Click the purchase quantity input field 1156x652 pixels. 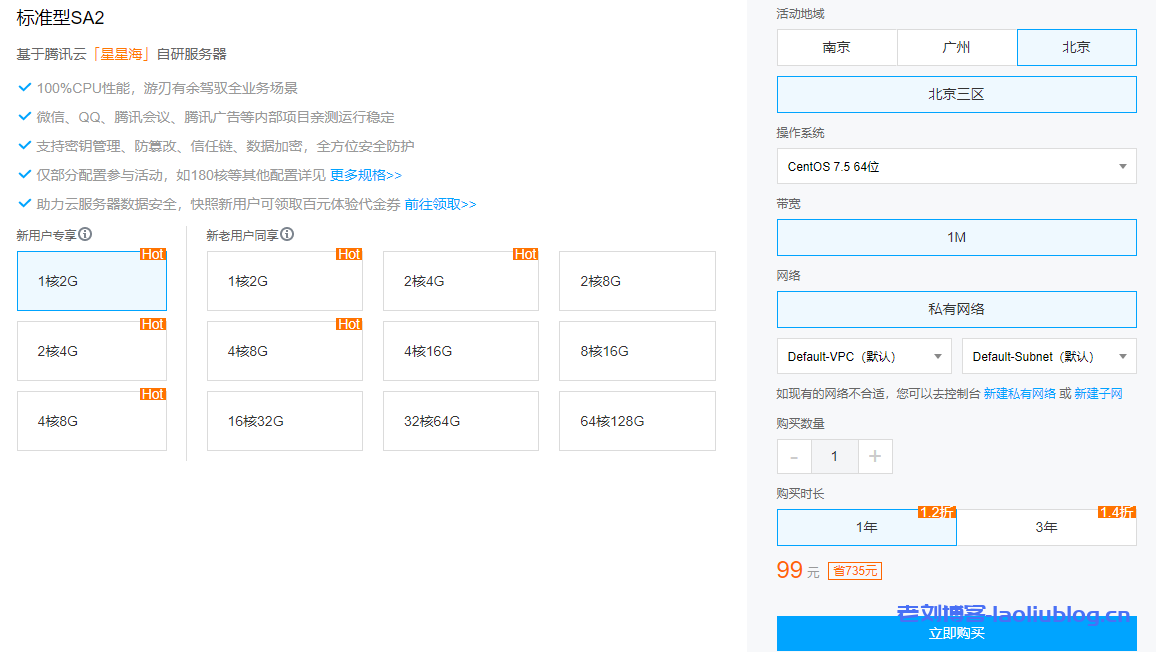834,457
